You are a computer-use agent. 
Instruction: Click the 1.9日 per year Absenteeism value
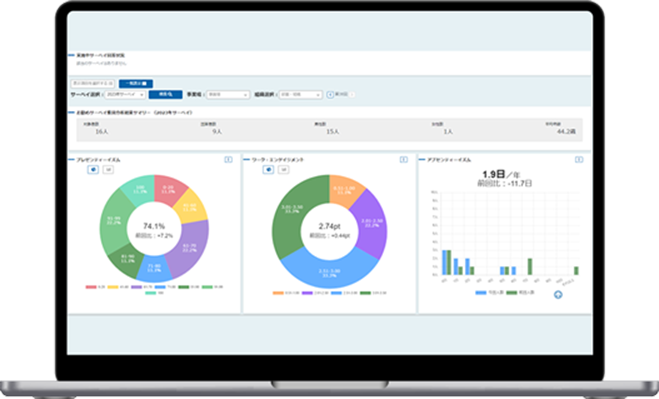[500, 174]
